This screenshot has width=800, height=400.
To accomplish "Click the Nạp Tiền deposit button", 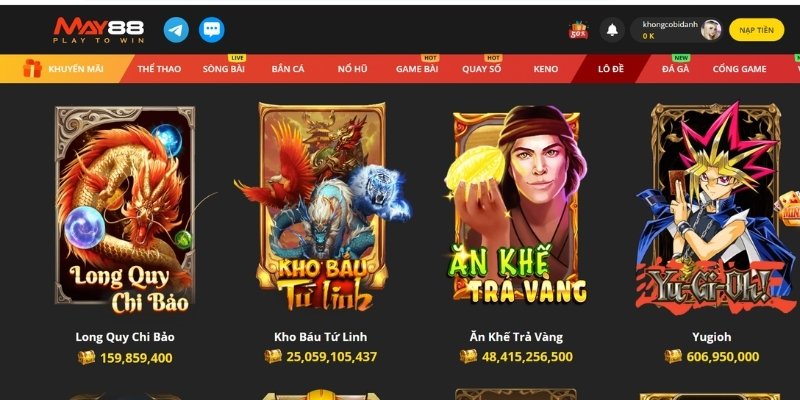I will pos(756,30).
